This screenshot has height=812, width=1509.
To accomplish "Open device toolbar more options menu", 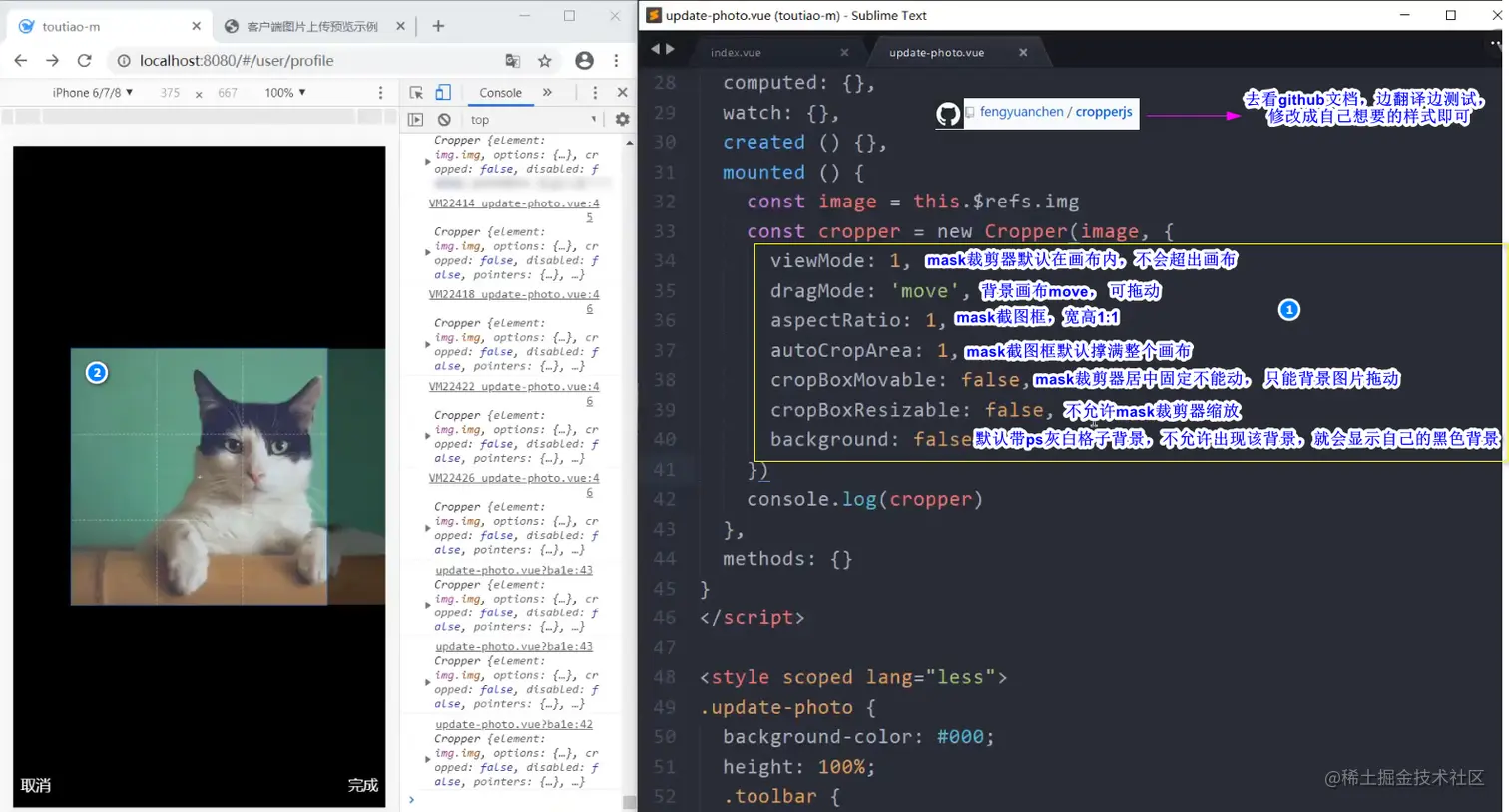I will tap(380, 93).
